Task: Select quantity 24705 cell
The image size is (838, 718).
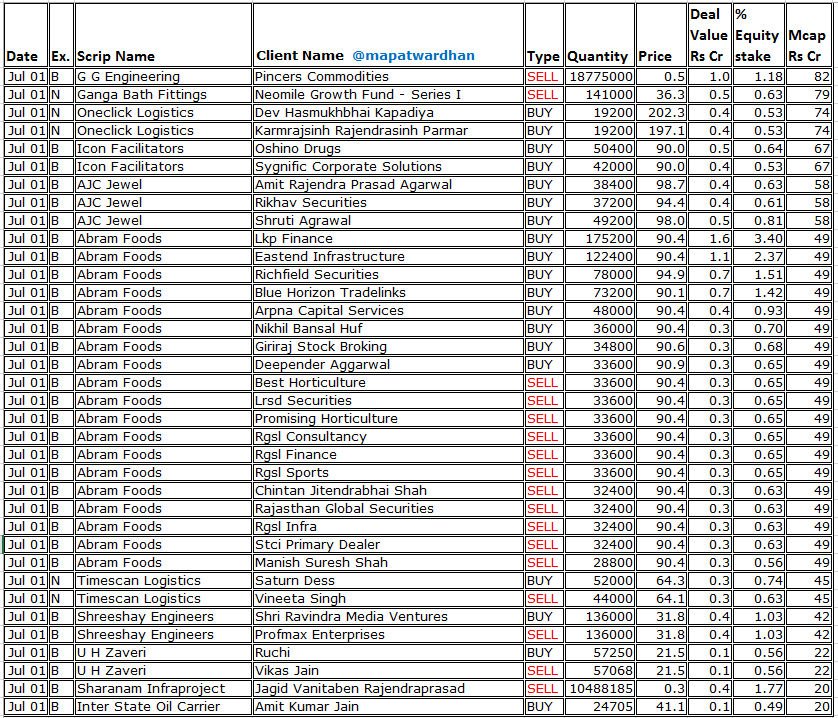Action: click(x=600, y=706)
